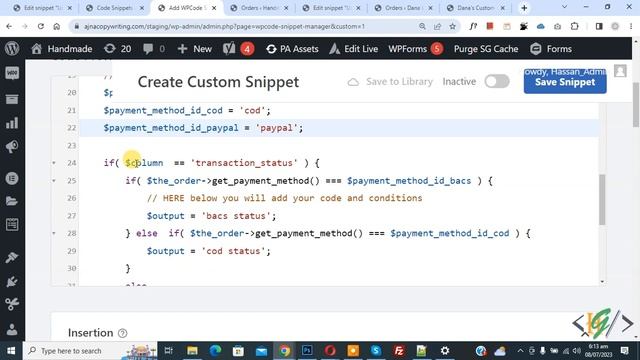Switch to the Code Snippets tab
Viewport: 640px width, 360px height.
point(115,8)
